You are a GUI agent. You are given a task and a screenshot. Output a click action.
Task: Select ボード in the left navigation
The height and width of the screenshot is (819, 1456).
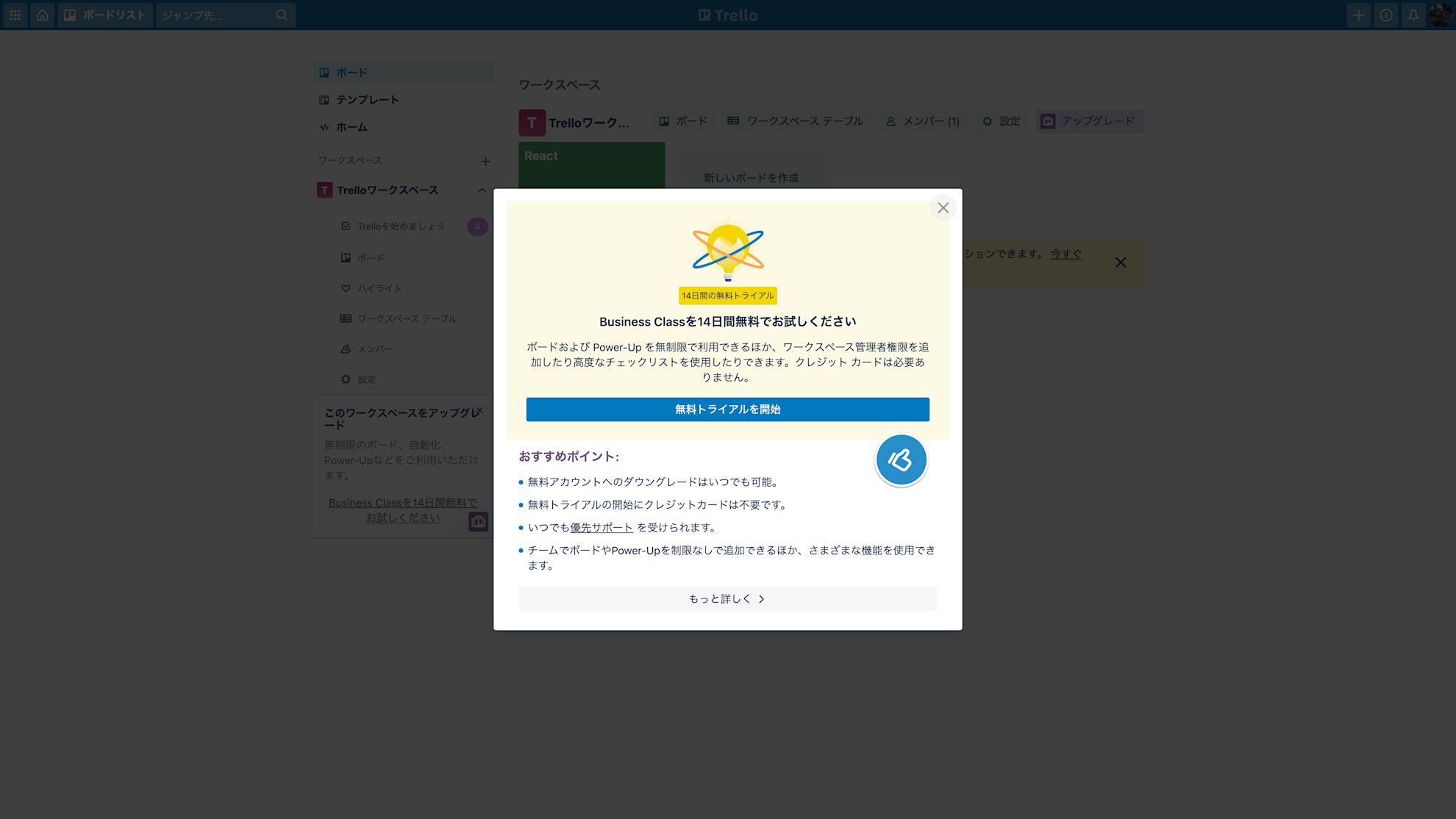click(403, 72)
